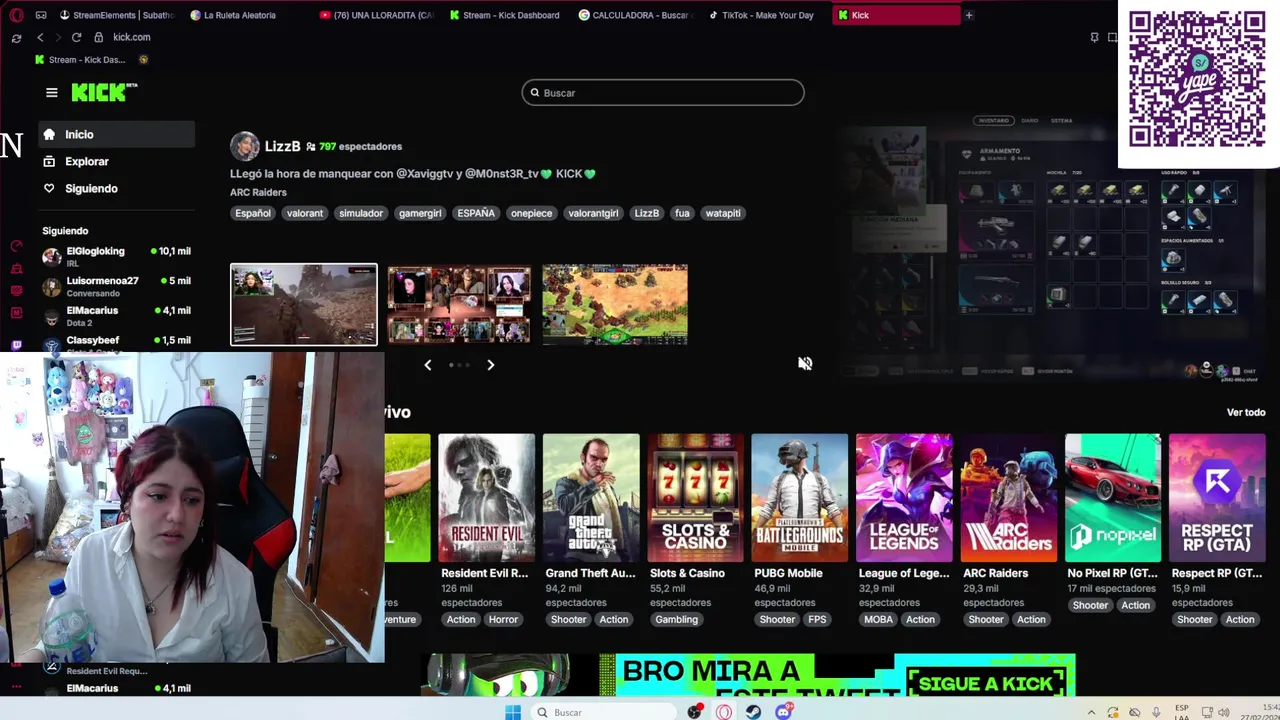Select first featured stream thumbnail
This screenshot has height=720, width=1280.
[x=304, y=304]
